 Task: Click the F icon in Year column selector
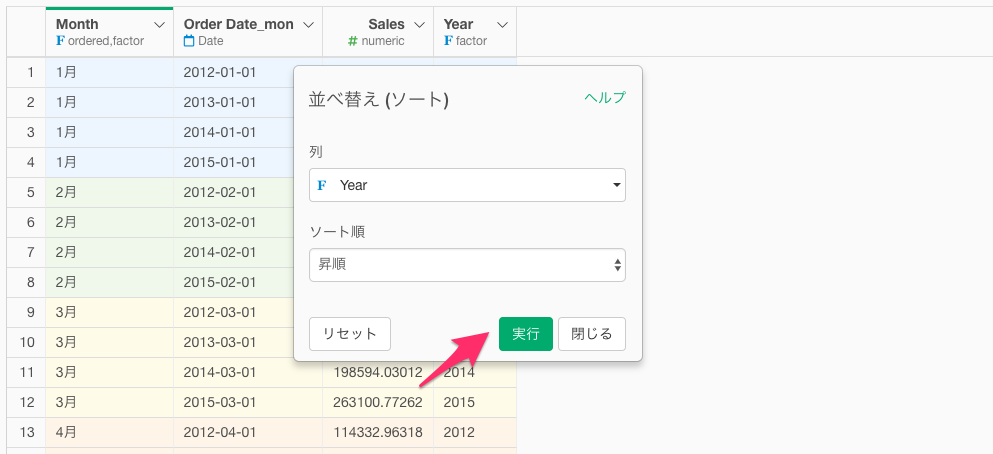tap(322, 186)
